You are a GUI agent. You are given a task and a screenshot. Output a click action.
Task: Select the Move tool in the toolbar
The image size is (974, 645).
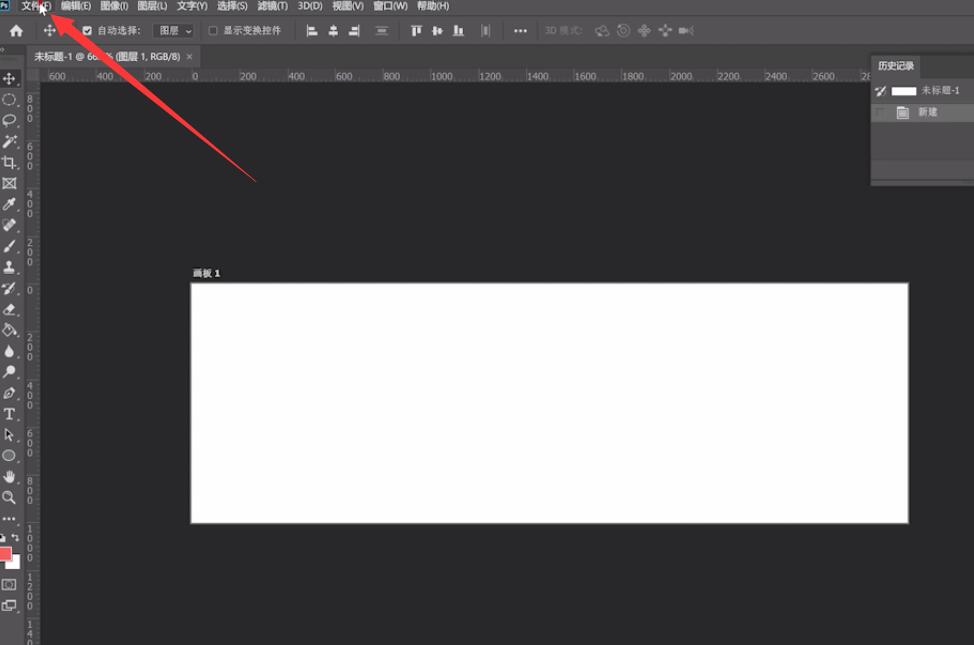pos(9,79)
